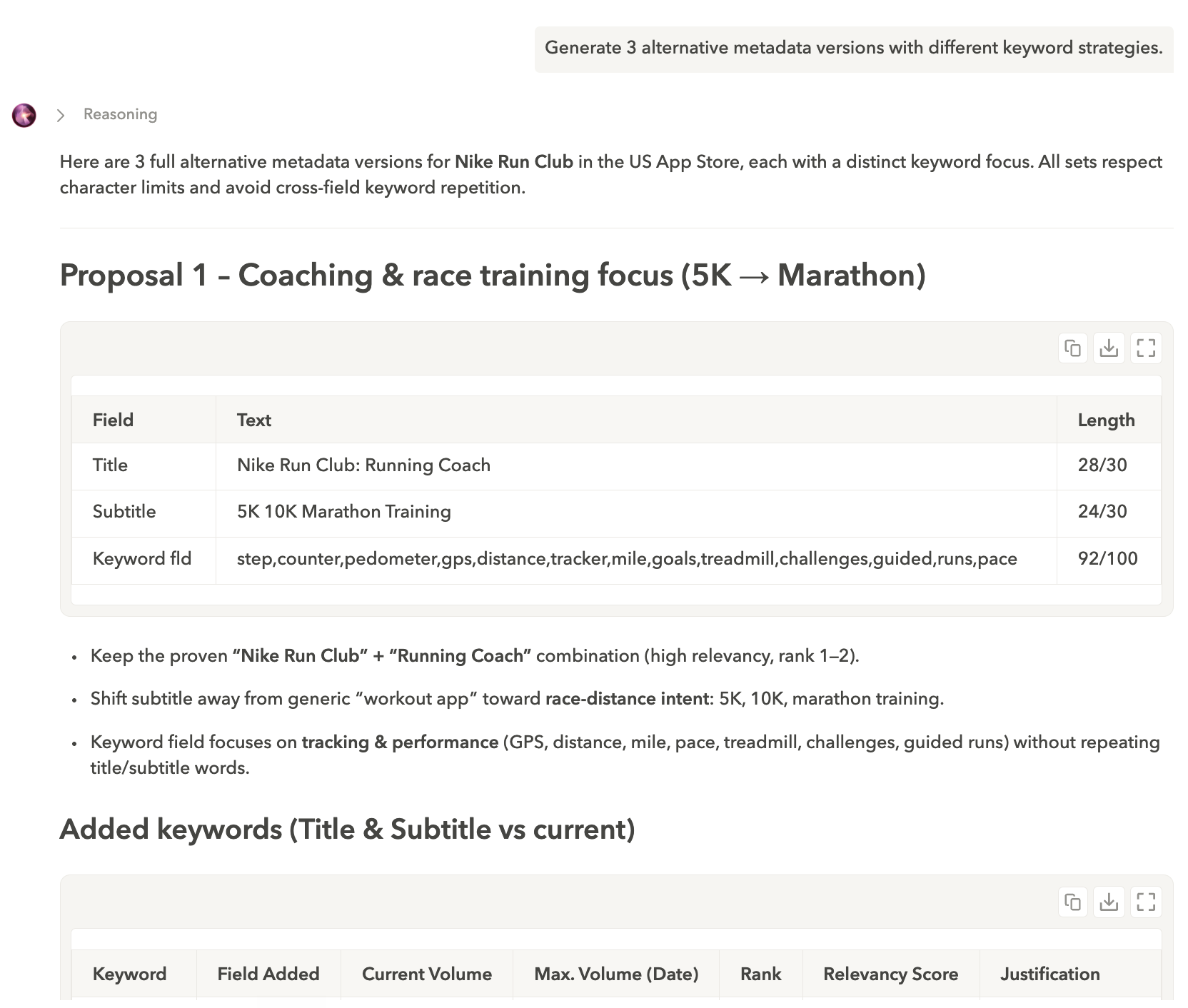This screenshot has width=1188, height=1008.
Task: Click the Field Added column header
Action: pos(268,974)
